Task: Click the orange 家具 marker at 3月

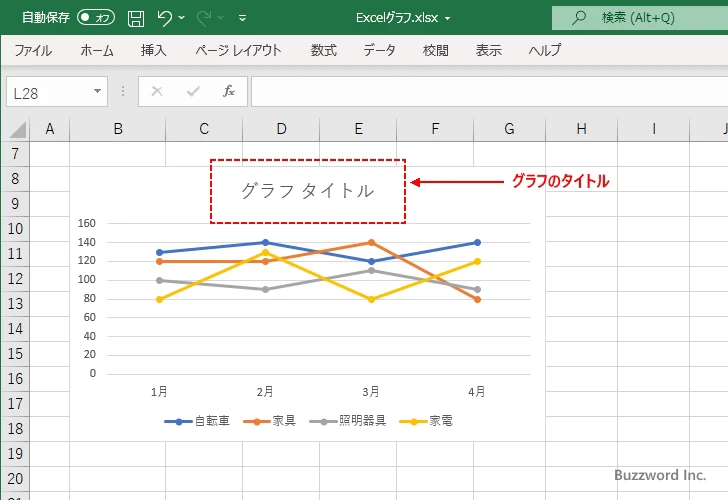Action: point(371,242)
